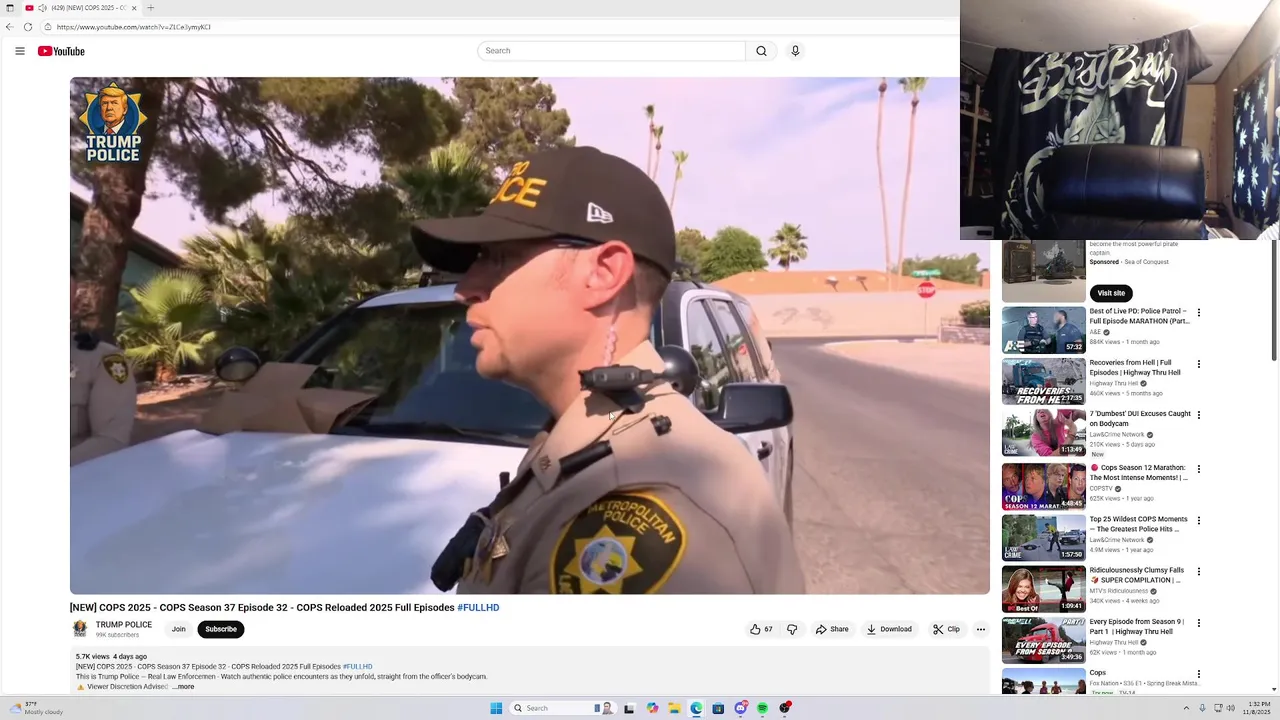Select the browser address bar URL

click(x=134, y=27)
